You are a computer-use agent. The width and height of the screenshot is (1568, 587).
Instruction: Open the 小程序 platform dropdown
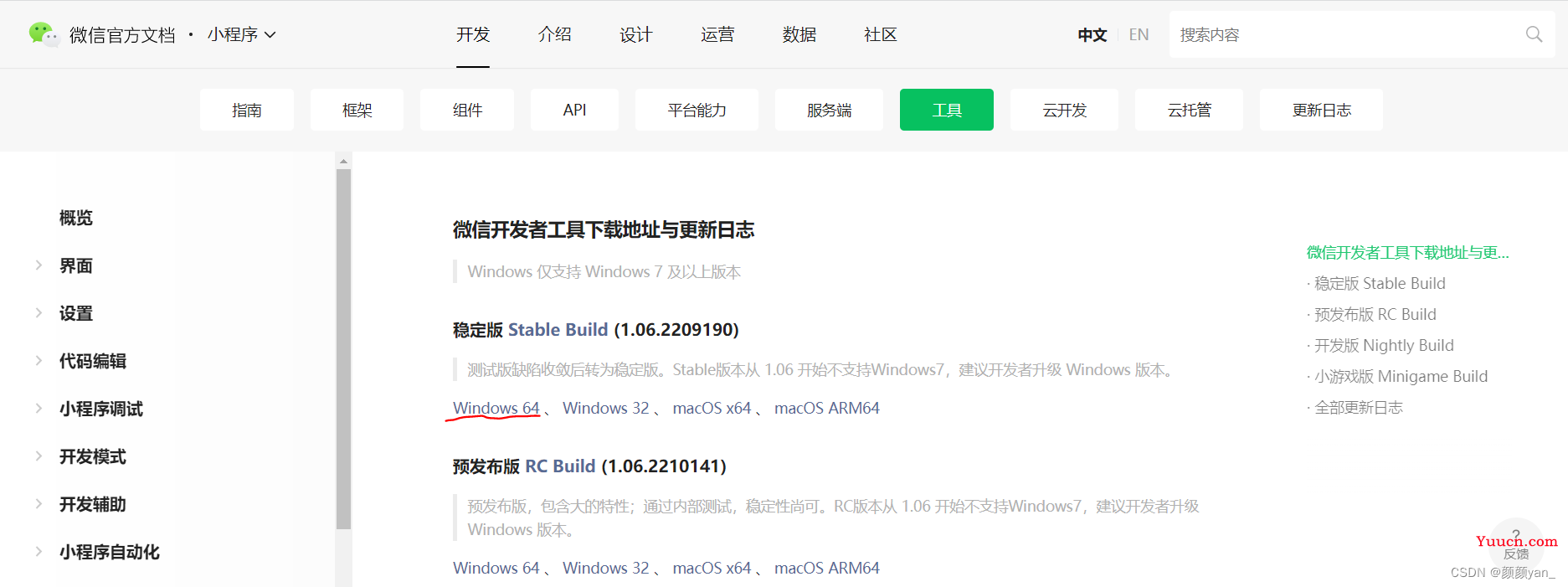tap(242, 34)
